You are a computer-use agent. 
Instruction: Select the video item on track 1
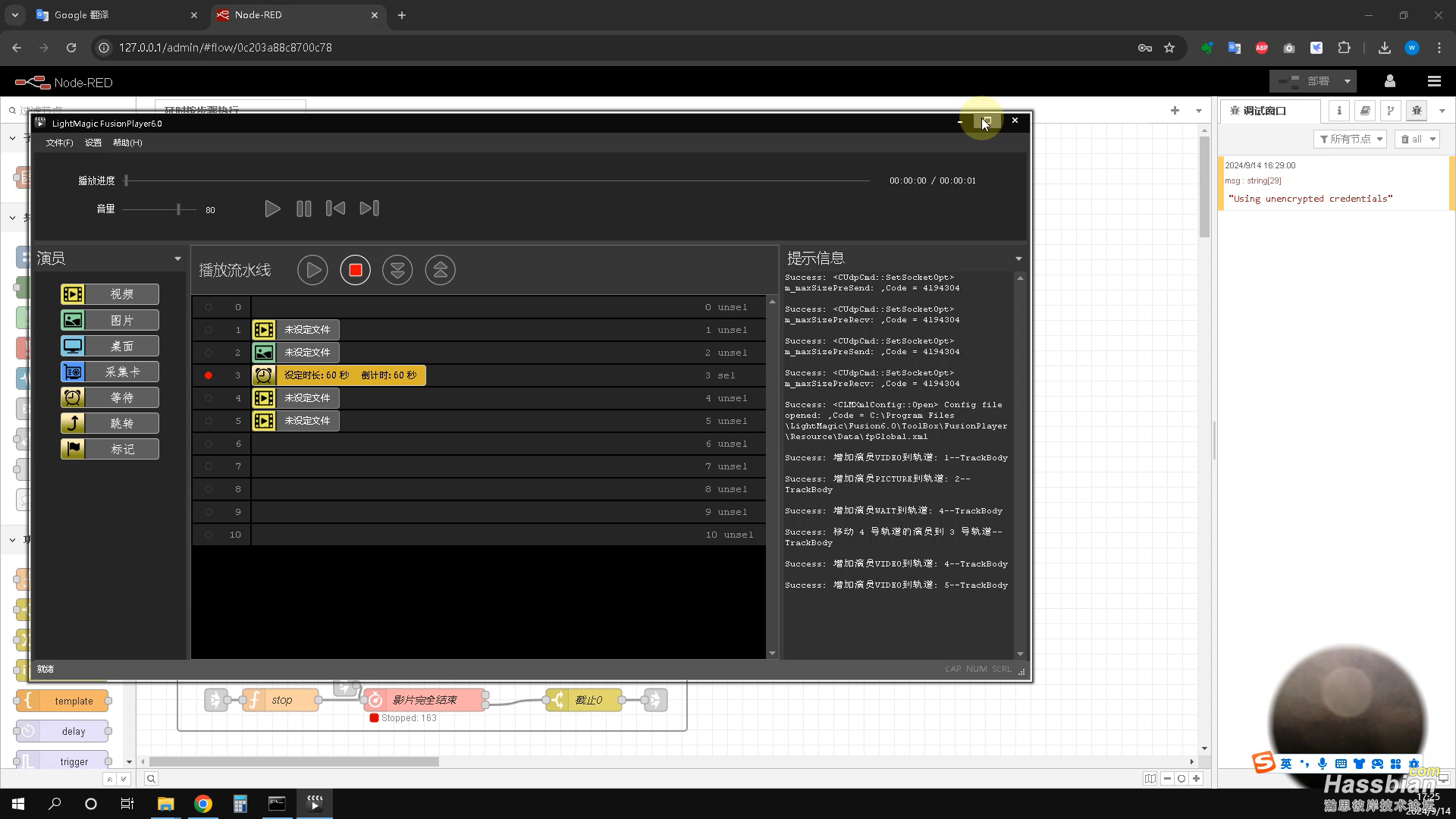tap(296, 330)
